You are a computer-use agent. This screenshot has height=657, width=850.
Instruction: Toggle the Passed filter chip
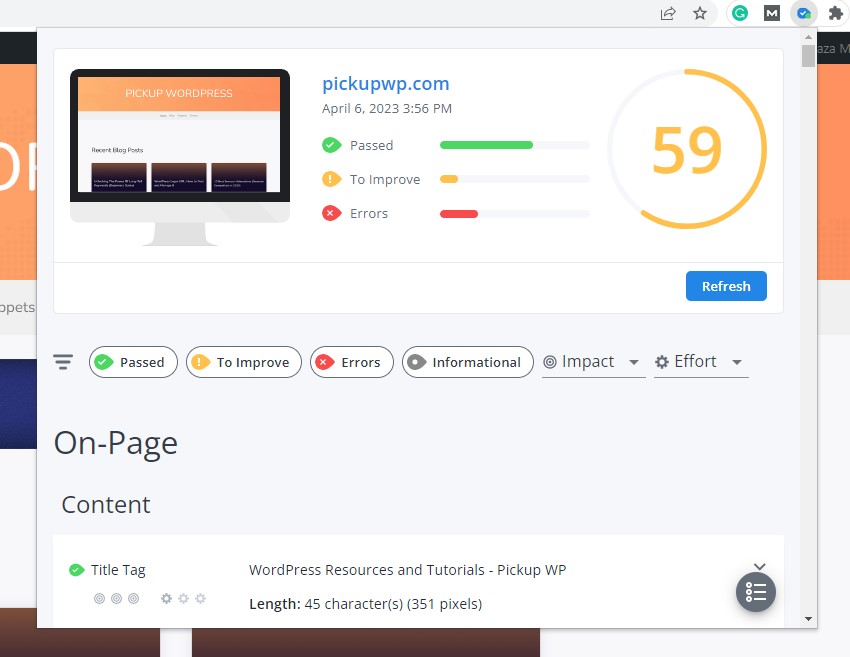[x=133, y=362]
